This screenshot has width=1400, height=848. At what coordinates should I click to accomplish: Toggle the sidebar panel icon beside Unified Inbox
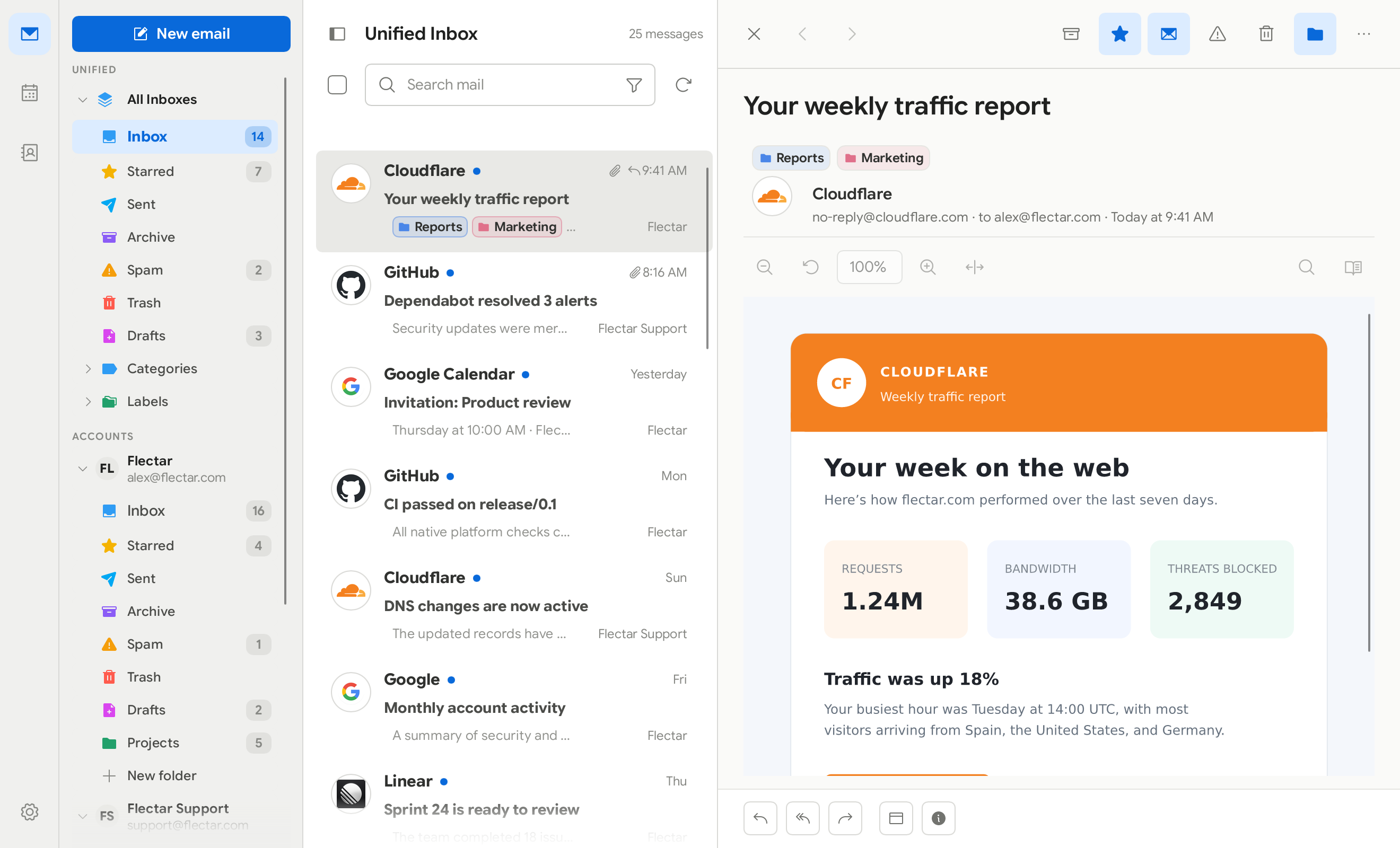pos(337,34)
